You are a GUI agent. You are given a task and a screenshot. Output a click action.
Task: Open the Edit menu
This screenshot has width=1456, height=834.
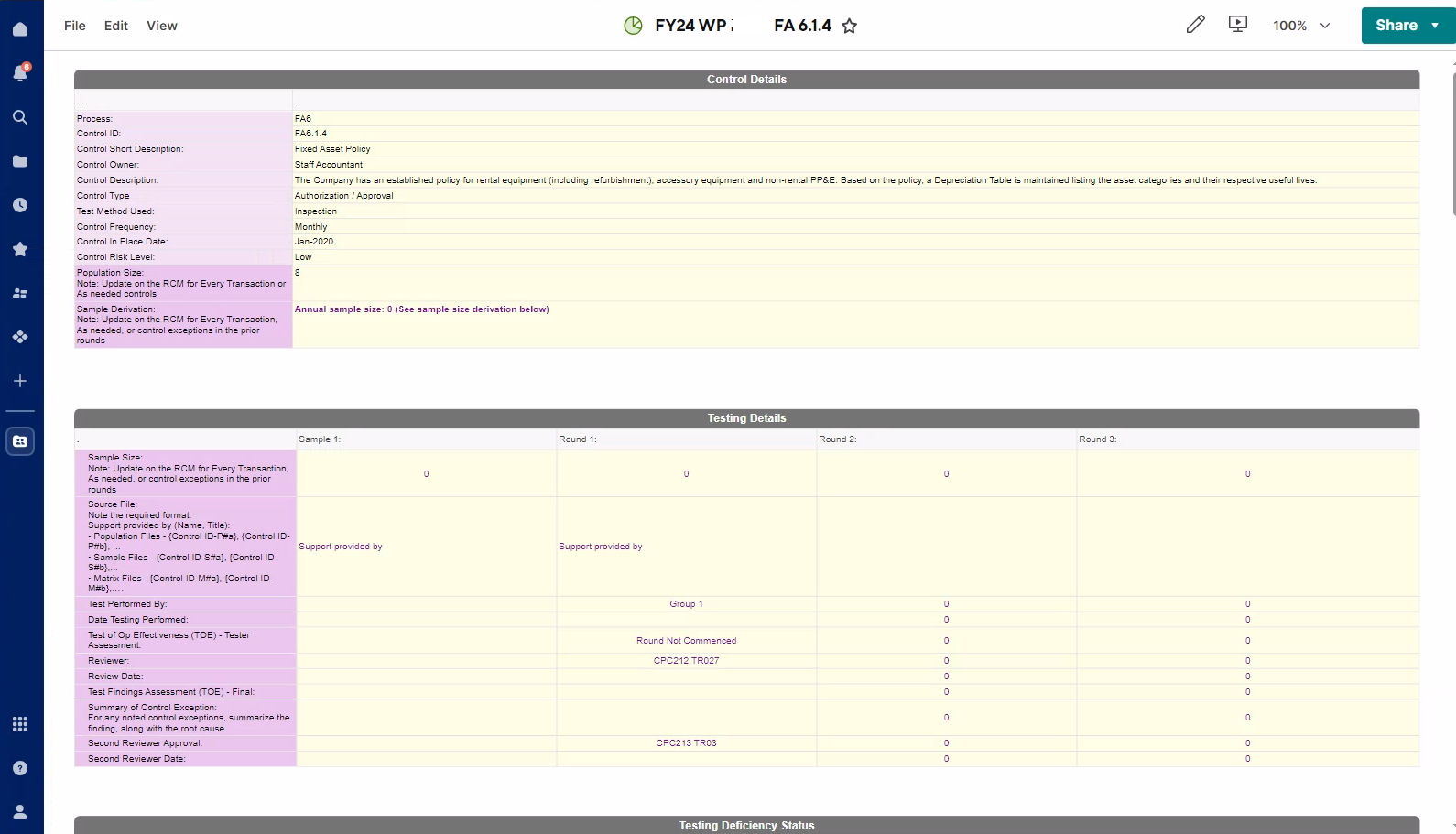pos(116,26)
